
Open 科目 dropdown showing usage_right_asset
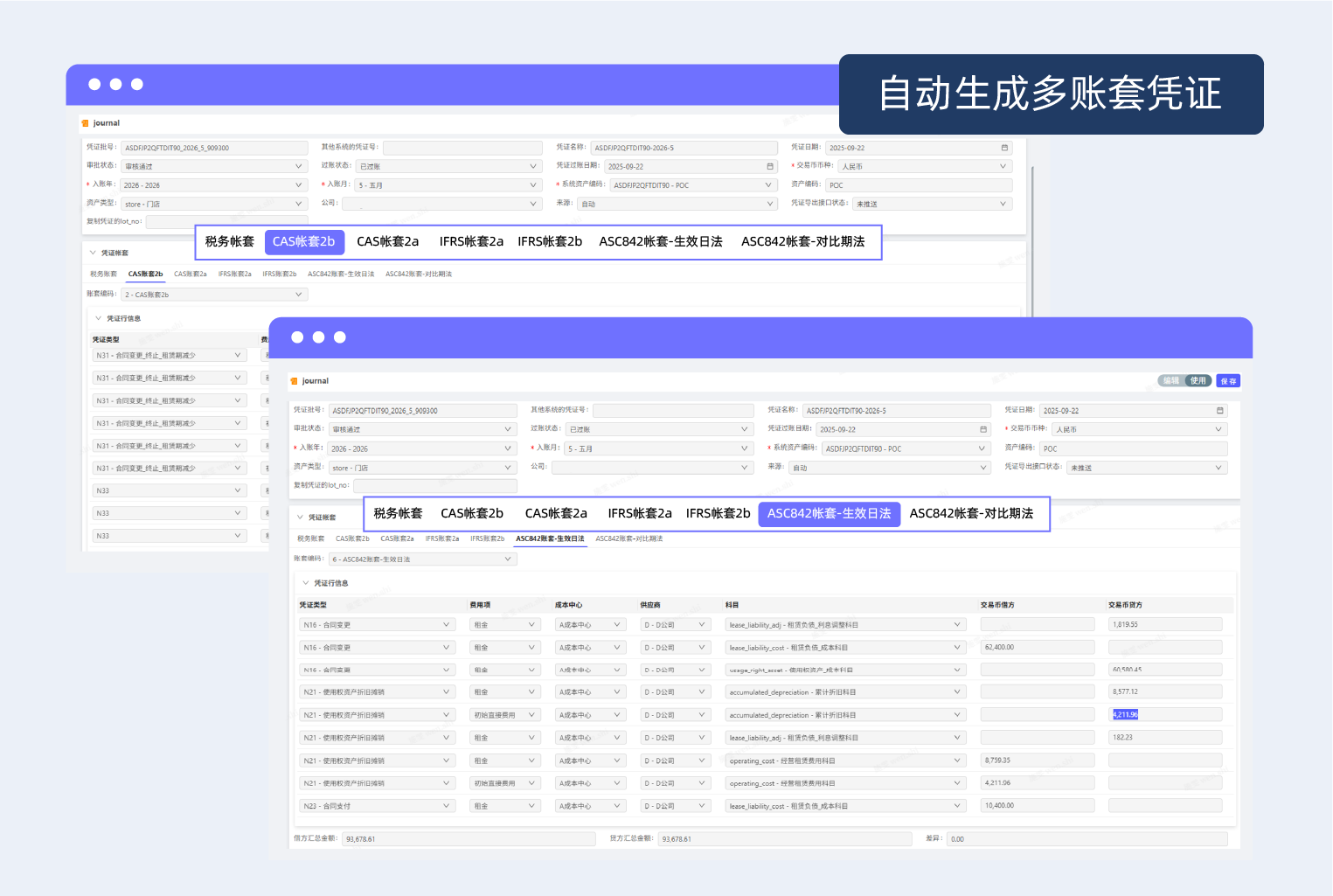click(845, 670)
